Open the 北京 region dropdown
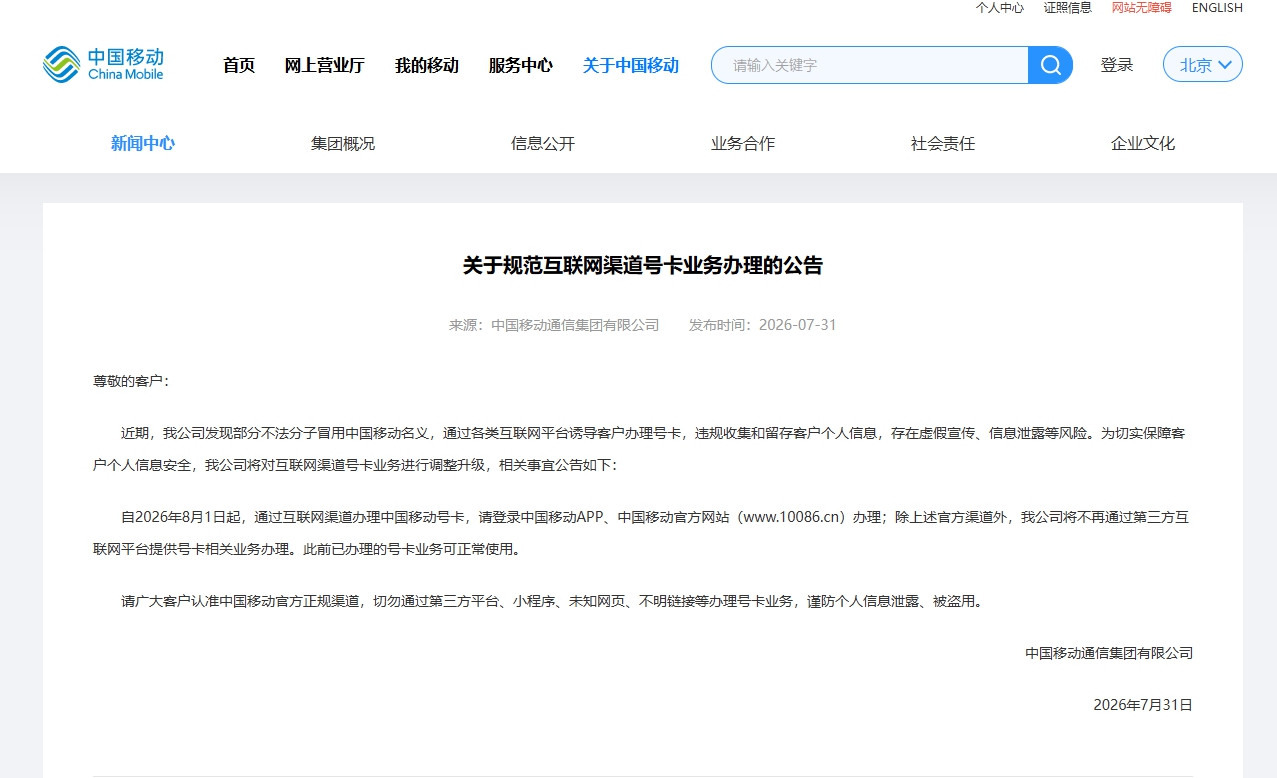This screenshot has width=1277, height=778. (x=1203, y=65)
